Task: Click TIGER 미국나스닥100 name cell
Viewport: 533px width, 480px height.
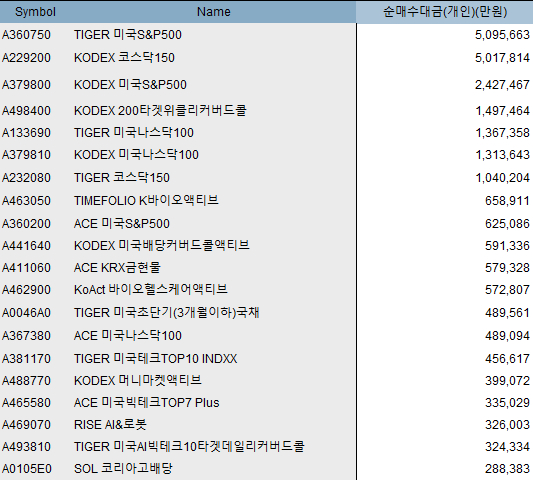Action: (x=134, y=133)
